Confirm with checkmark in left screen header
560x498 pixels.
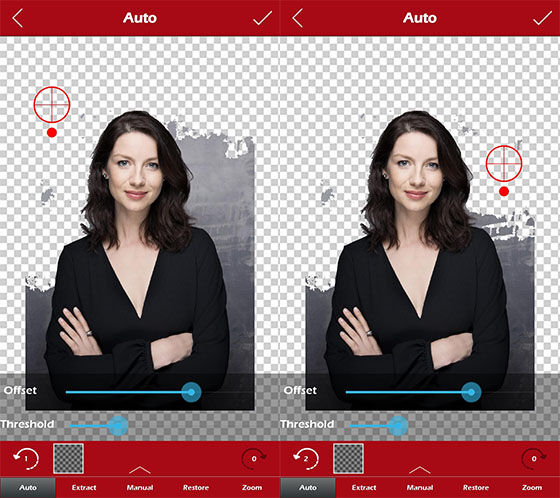click(x=262, y=18)
